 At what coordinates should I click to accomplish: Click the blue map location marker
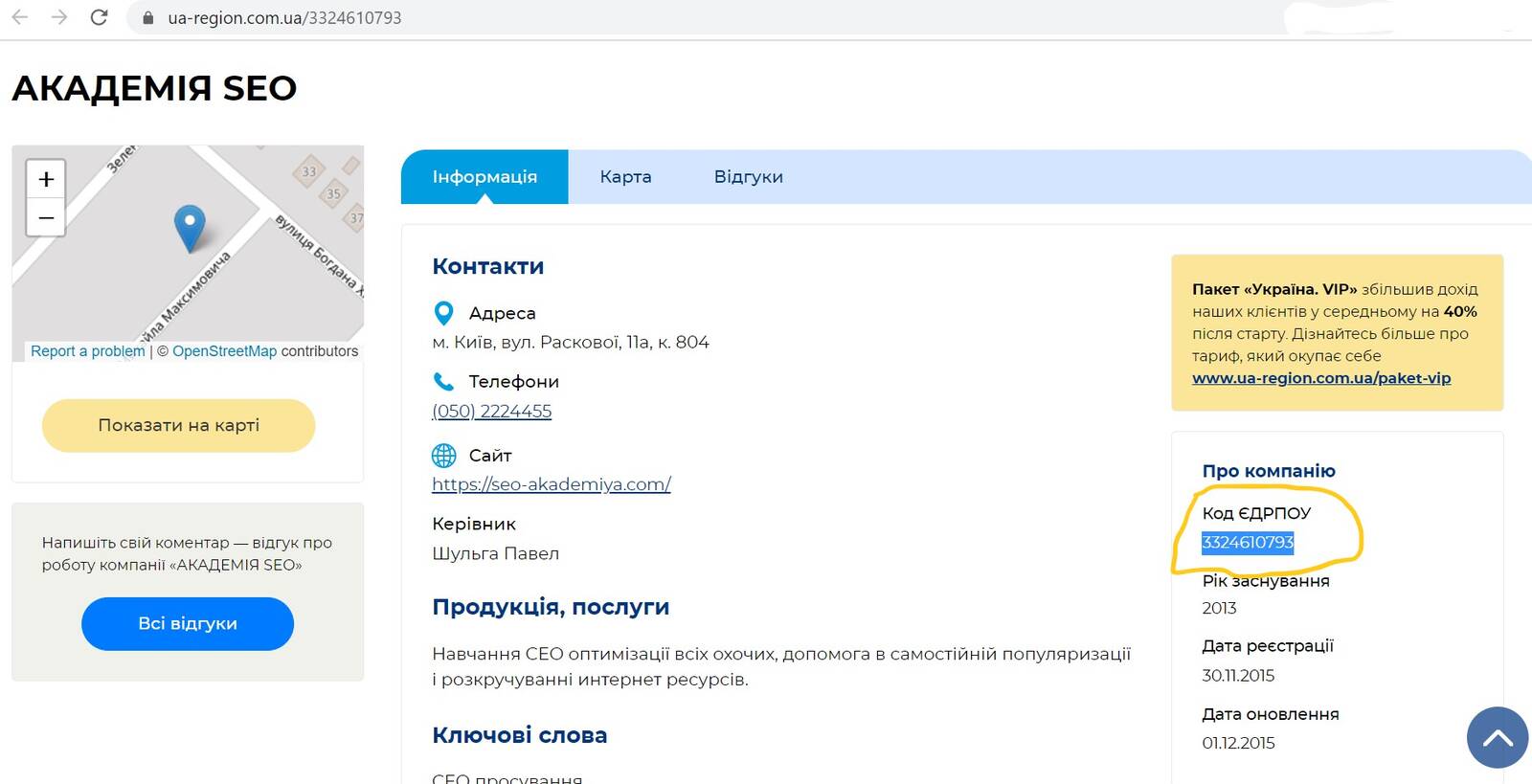coord(190,227)
